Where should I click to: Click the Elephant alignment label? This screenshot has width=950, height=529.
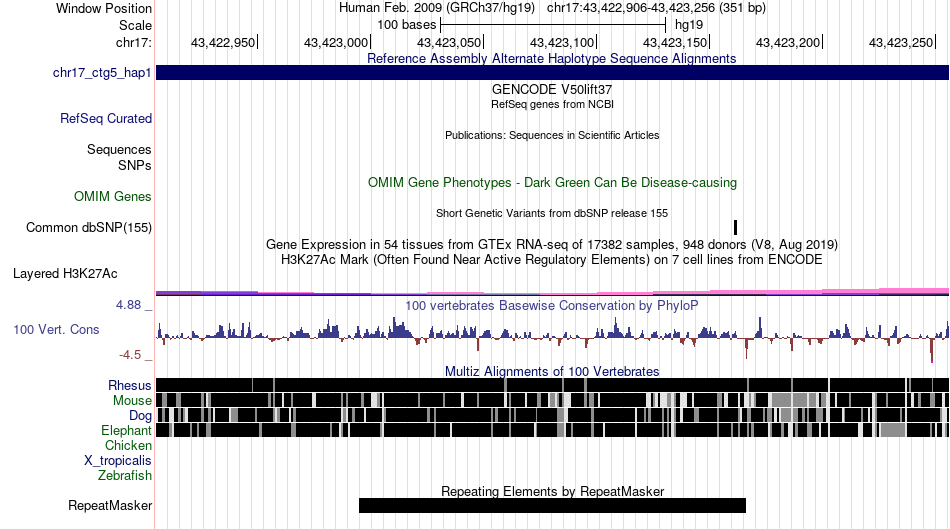126,430
